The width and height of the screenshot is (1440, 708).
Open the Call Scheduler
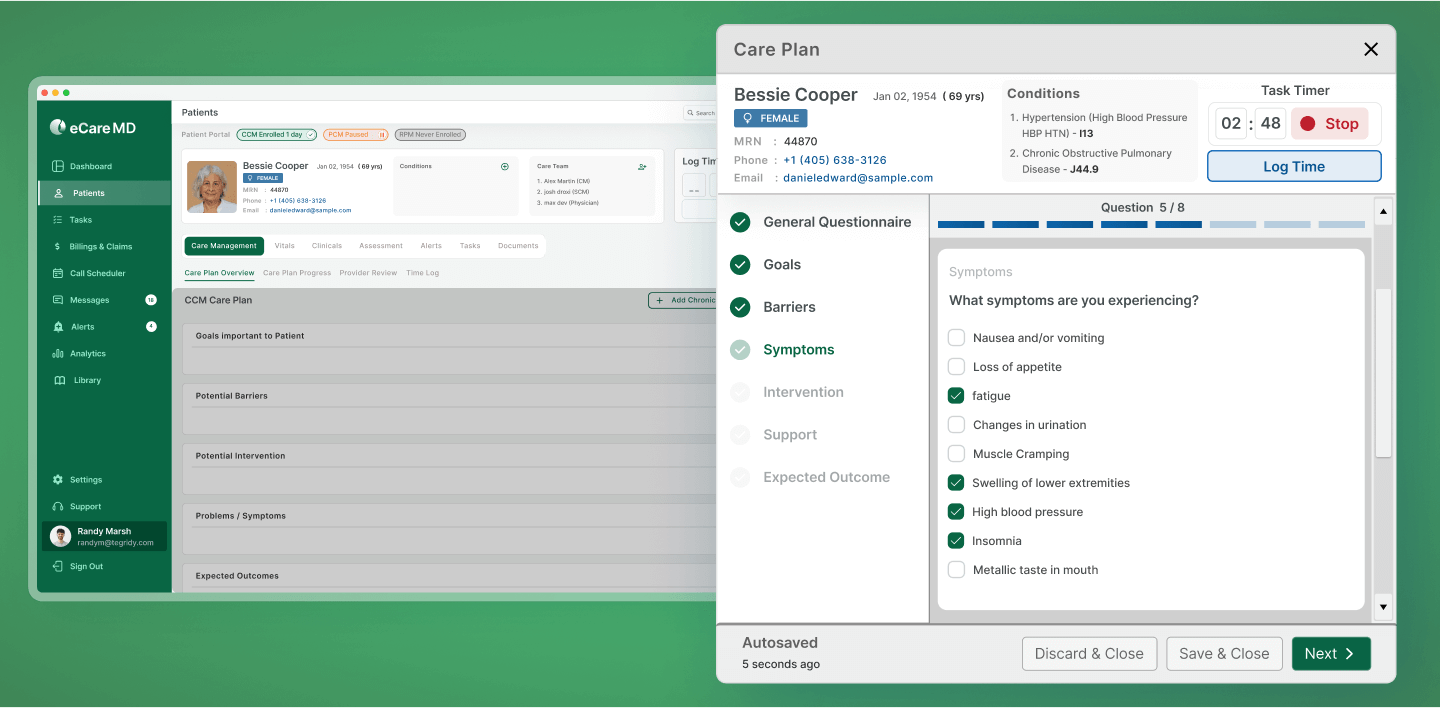(96, 272)
